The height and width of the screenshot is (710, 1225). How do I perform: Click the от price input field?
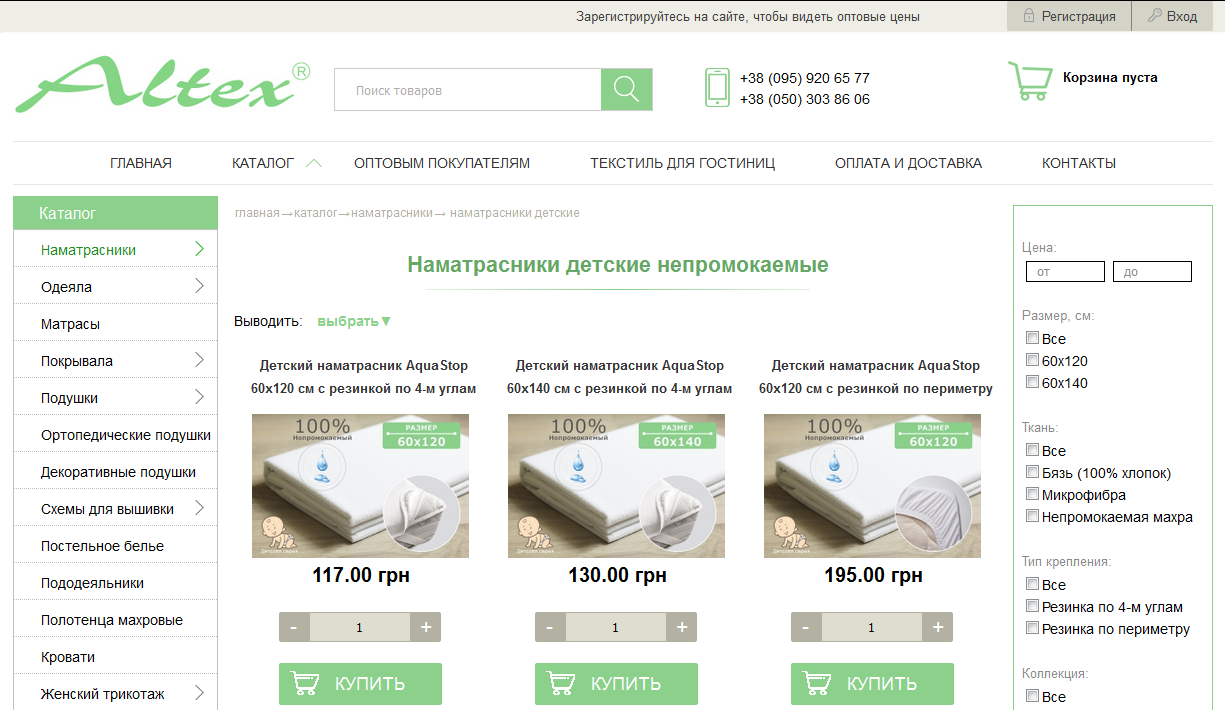pos(1065,271)
